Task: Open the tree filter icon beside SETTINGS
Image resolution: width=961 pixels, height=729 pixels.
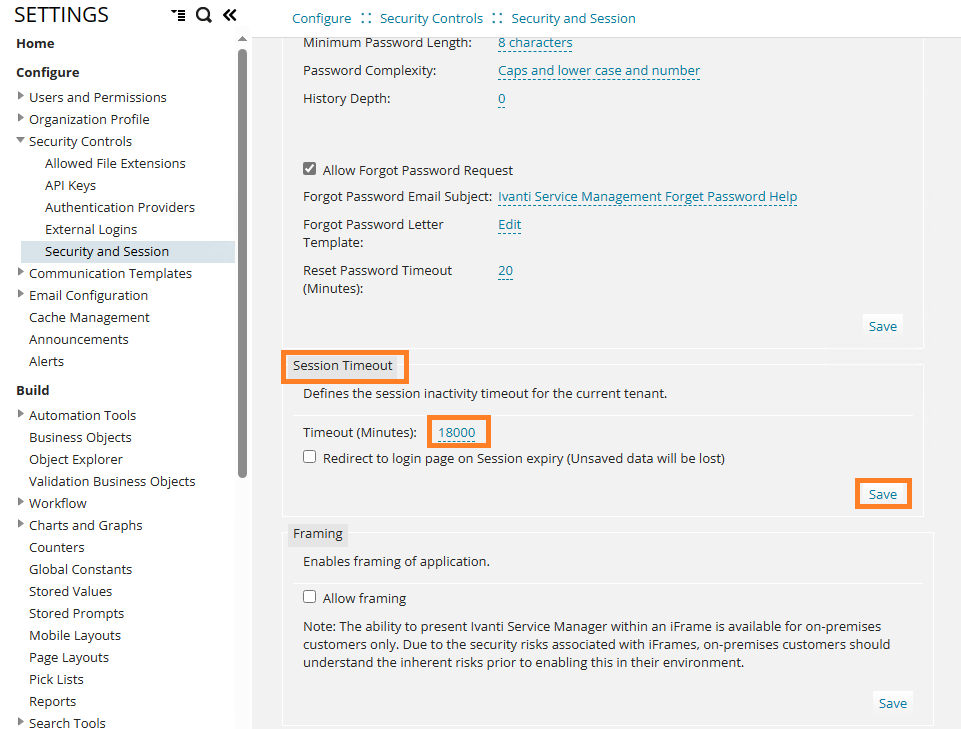Action: point(179,15)
